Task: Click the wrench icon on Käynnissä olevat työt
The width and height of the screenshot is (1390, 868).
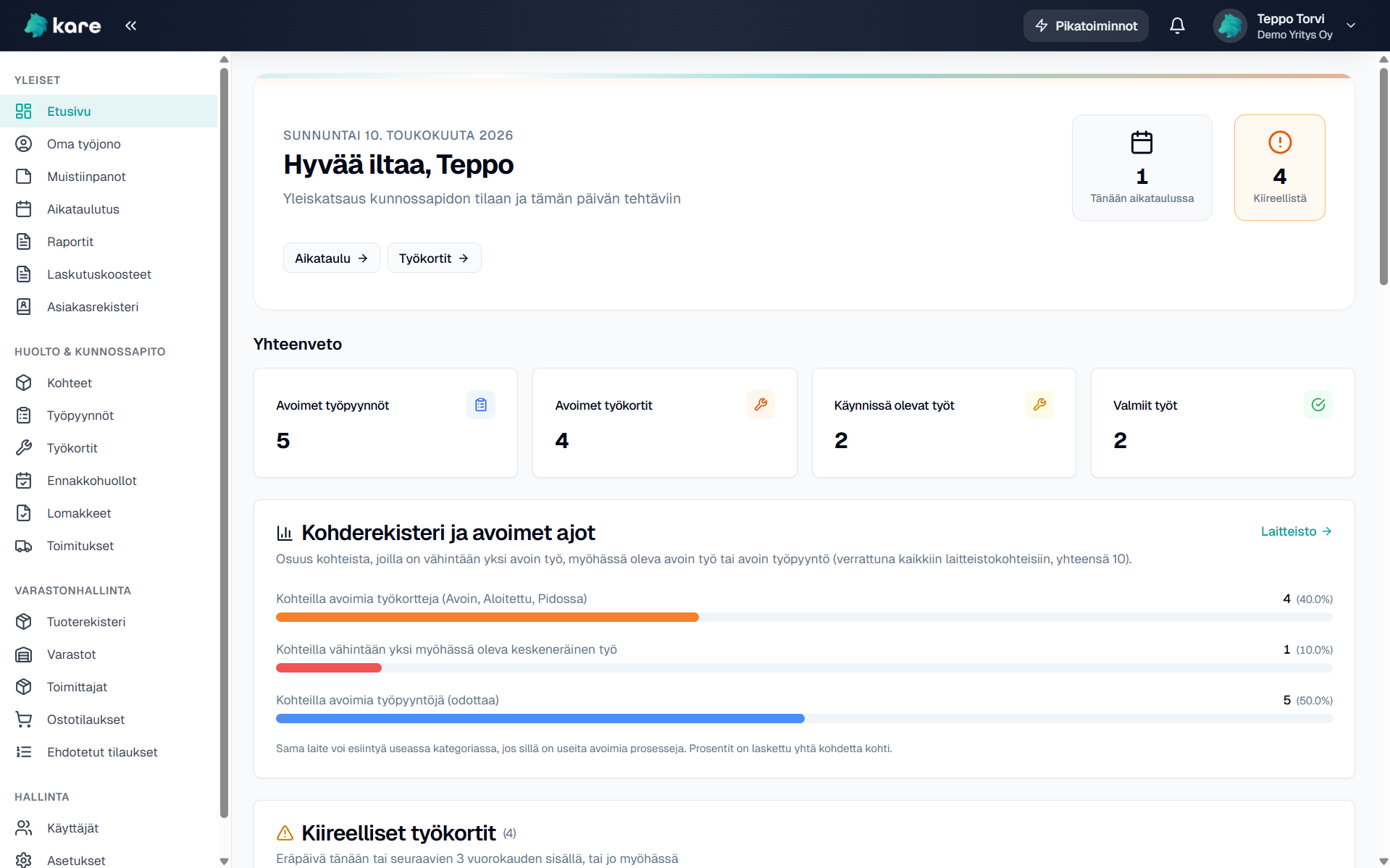Action: [x=1039, y=405]
